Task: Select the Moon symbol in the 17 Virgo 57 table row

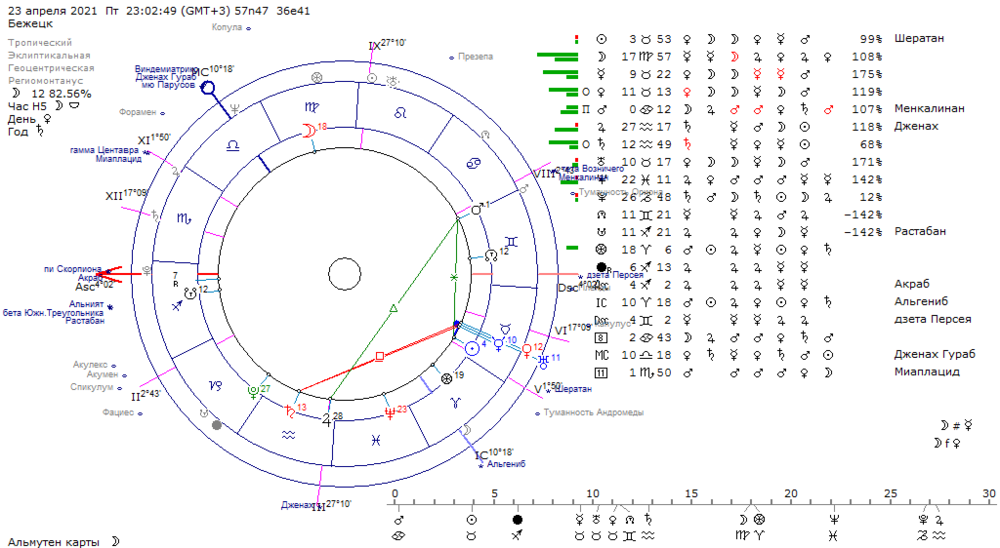Action: click(x=601, y=57)
